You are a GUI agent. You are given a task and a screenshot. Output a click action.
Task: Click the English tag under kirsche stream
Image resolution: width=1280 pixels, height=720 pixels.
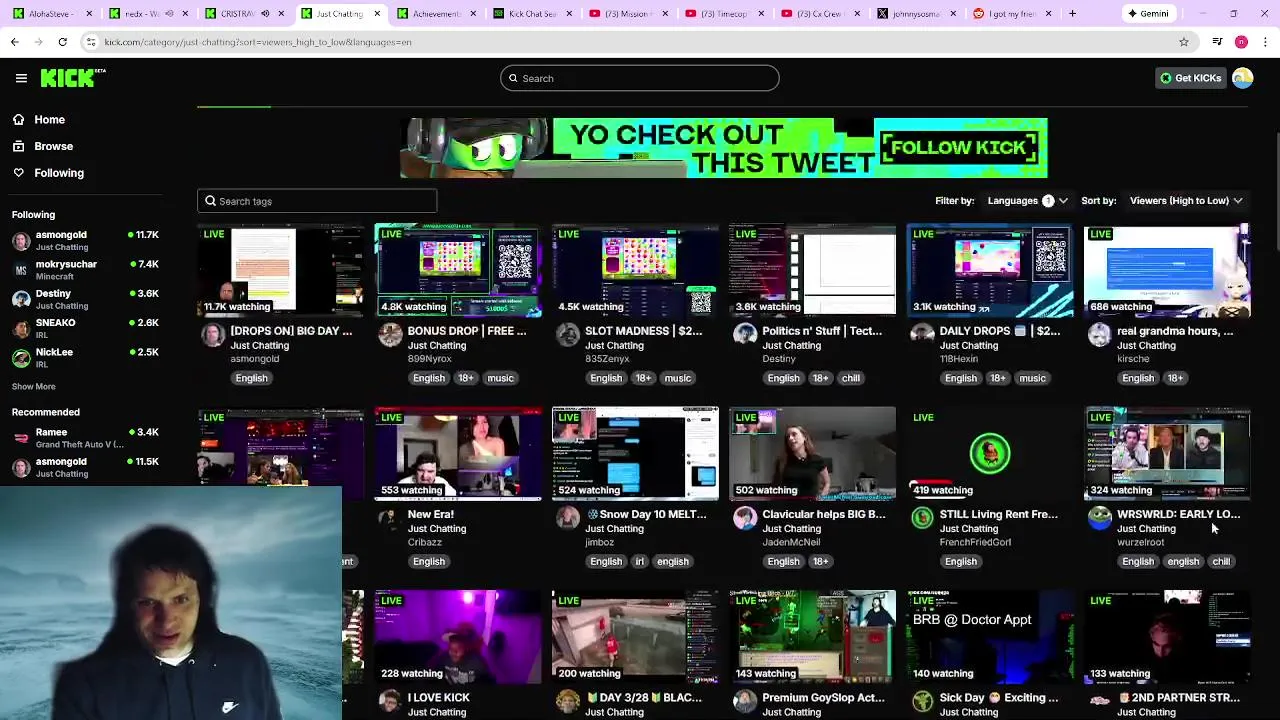tap(1137, 378)
